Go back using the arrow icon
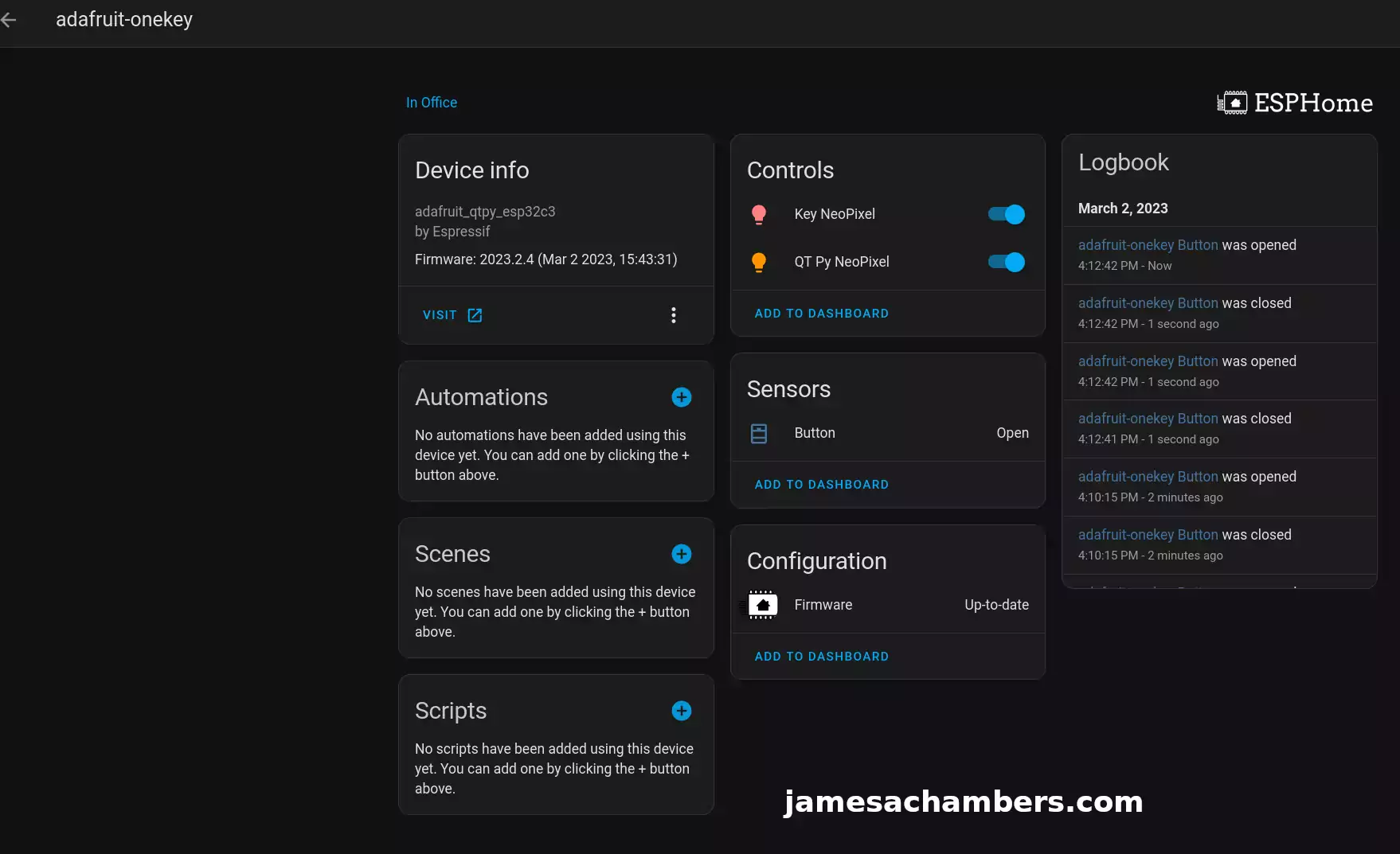Viewport: 1400px width, 854px height. coord(9,20)
